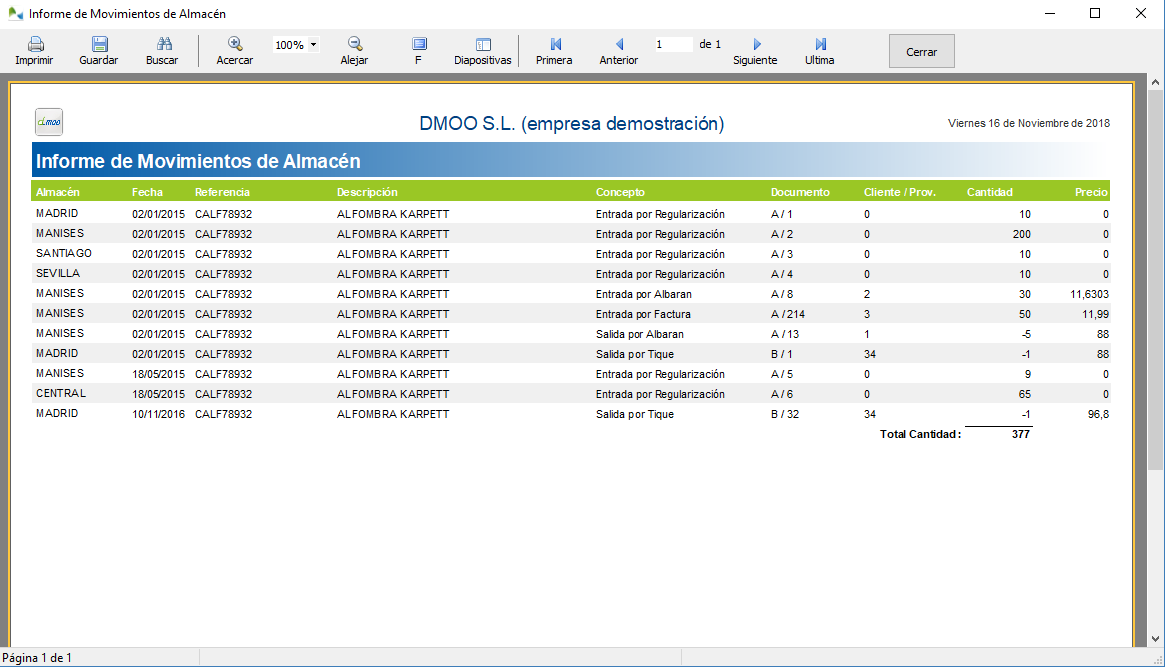Click the dmoo logo on the report
1165x667 pixels.
coord(48,121)
